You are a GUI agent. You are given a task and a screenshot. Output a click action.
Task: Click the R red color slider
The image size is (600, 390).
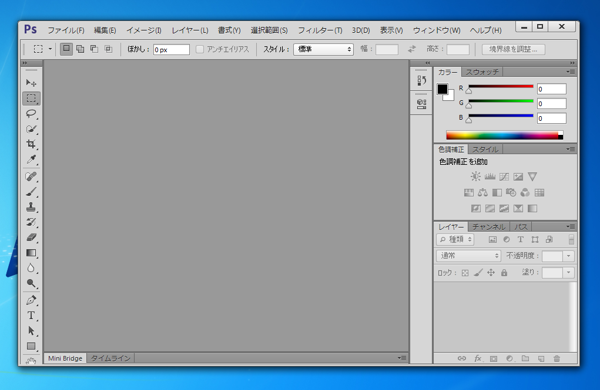501,88
